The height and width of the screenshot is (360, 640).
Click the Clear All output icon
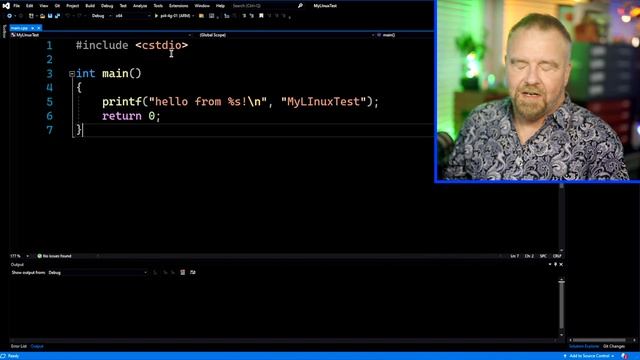pos(183,272)
